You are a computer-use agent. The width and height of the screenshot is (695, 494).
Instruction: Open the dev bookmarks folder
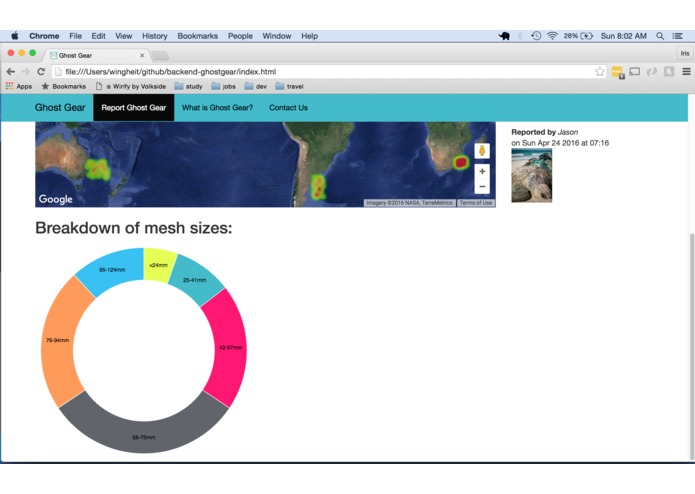(256, 86)
